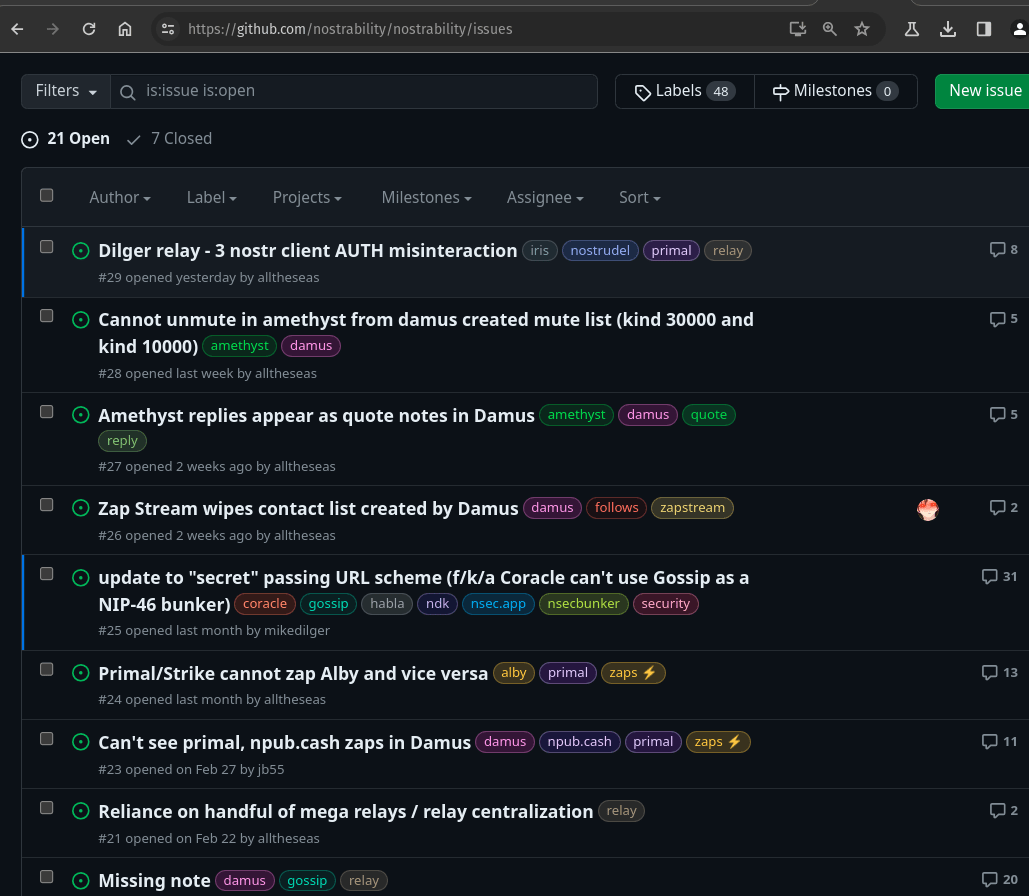1029x896 pixels.
Task: Select the checkbox for Dilger relay issue
Action: tap(47, 247)
